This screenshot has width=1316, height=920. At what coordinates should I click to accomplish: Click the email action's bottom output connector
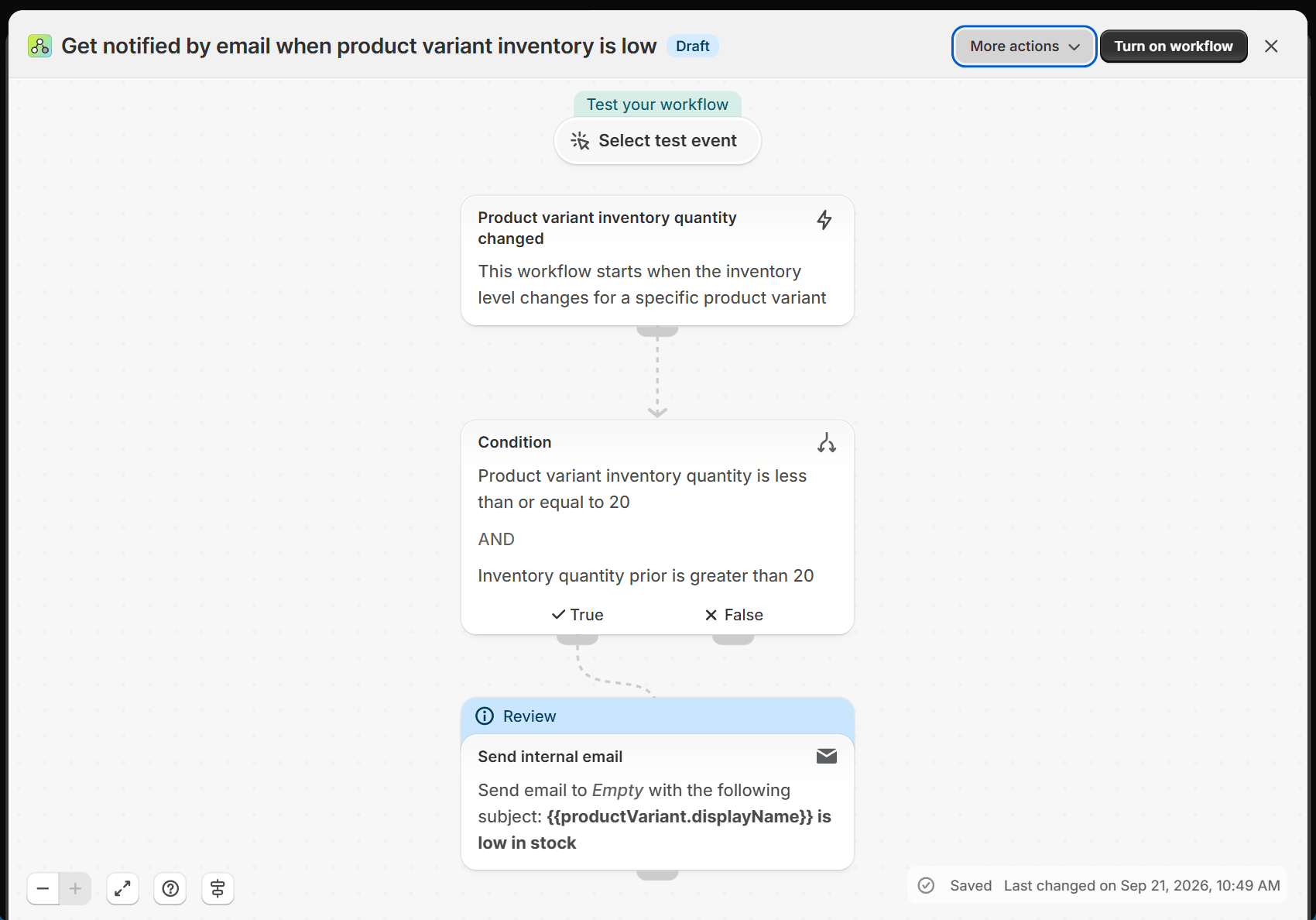[x=657, y=875]
